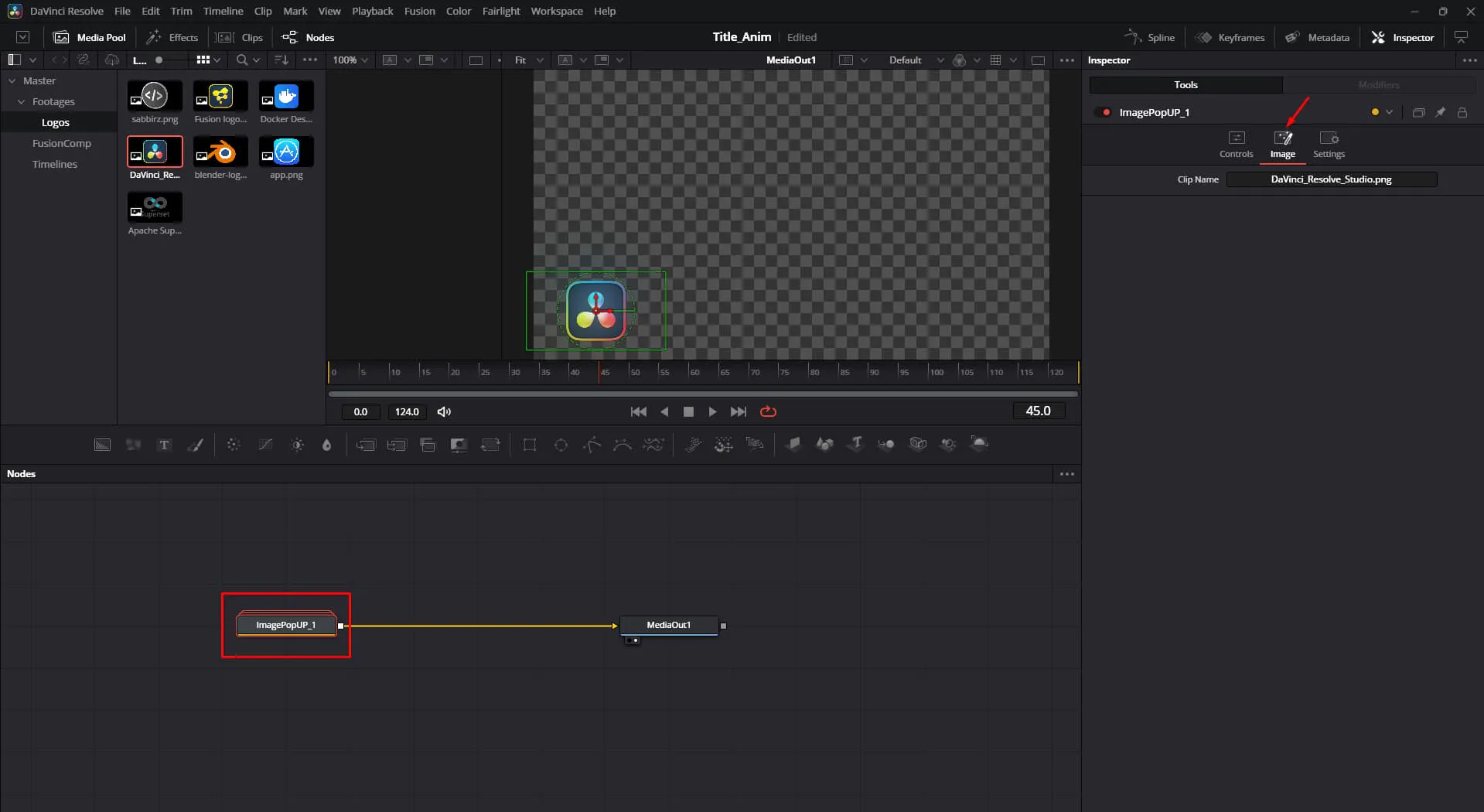
Task: Toggle the Clips panel
Action: point(239,37)
